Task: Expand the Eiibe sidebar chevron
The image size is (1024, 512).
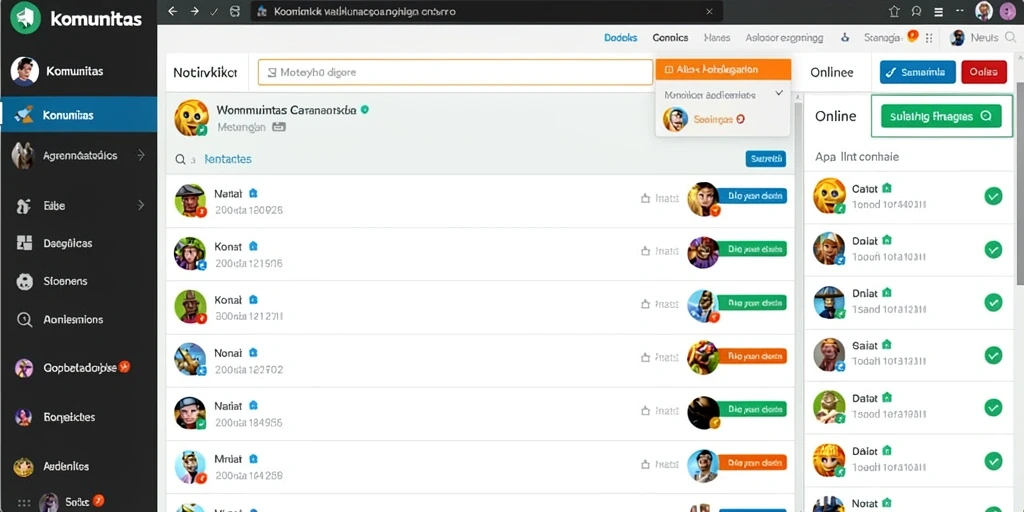Action: pyautogui.click(x=140, y=205)
